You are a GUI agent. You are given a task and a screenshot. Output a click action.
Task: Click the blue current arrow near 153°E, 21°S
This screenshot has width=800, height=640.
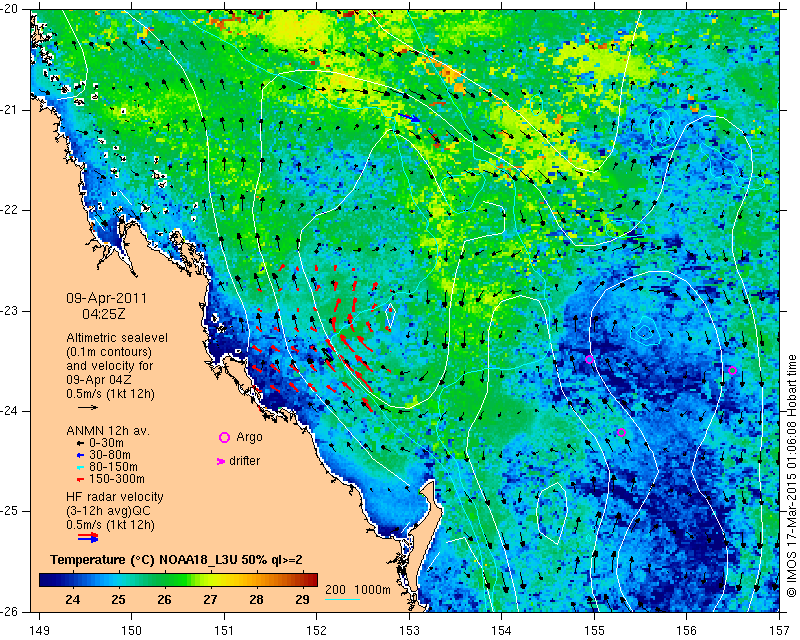pos(409,117)
